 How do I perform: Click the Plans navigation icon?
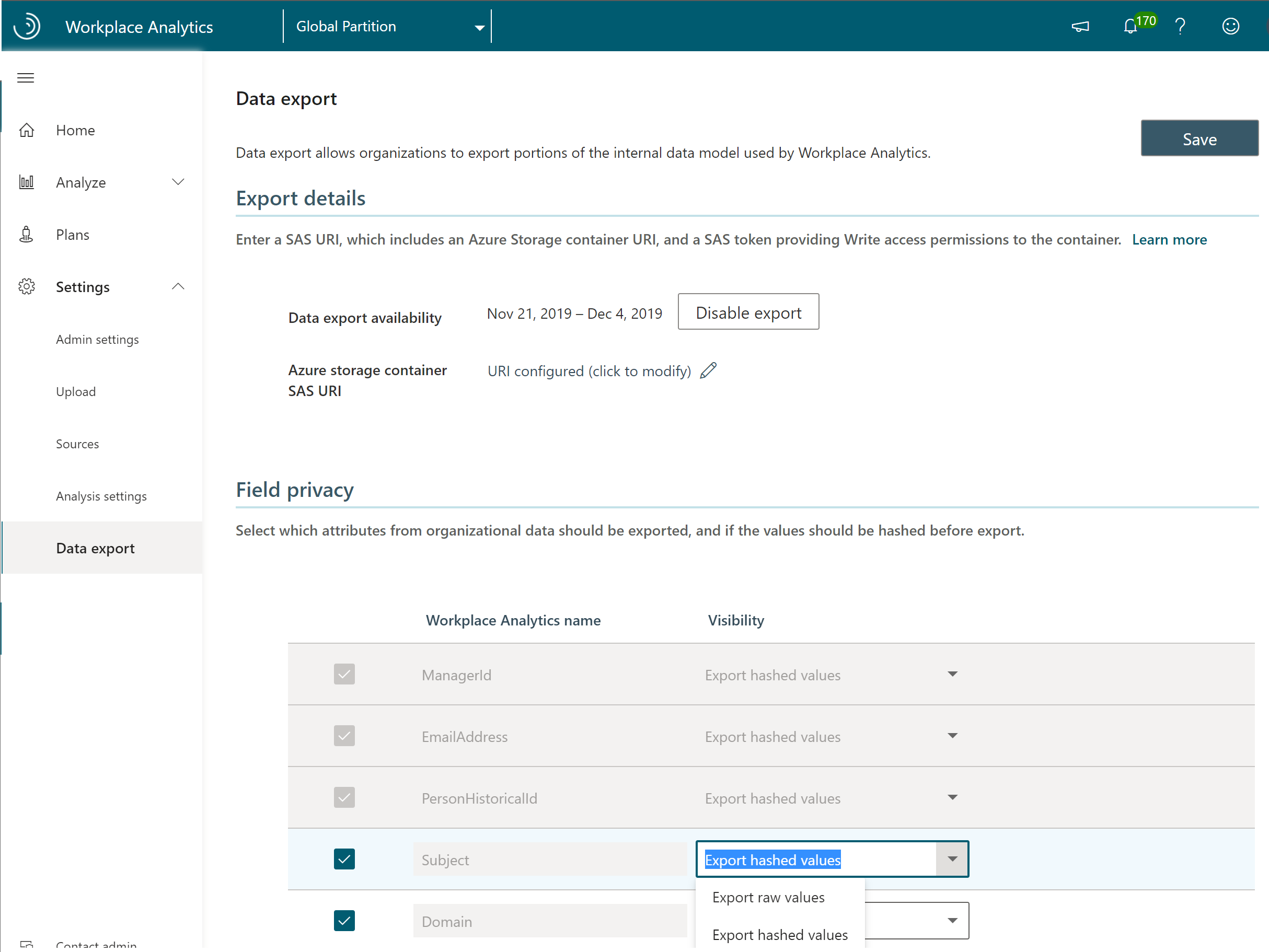(27, 234)
